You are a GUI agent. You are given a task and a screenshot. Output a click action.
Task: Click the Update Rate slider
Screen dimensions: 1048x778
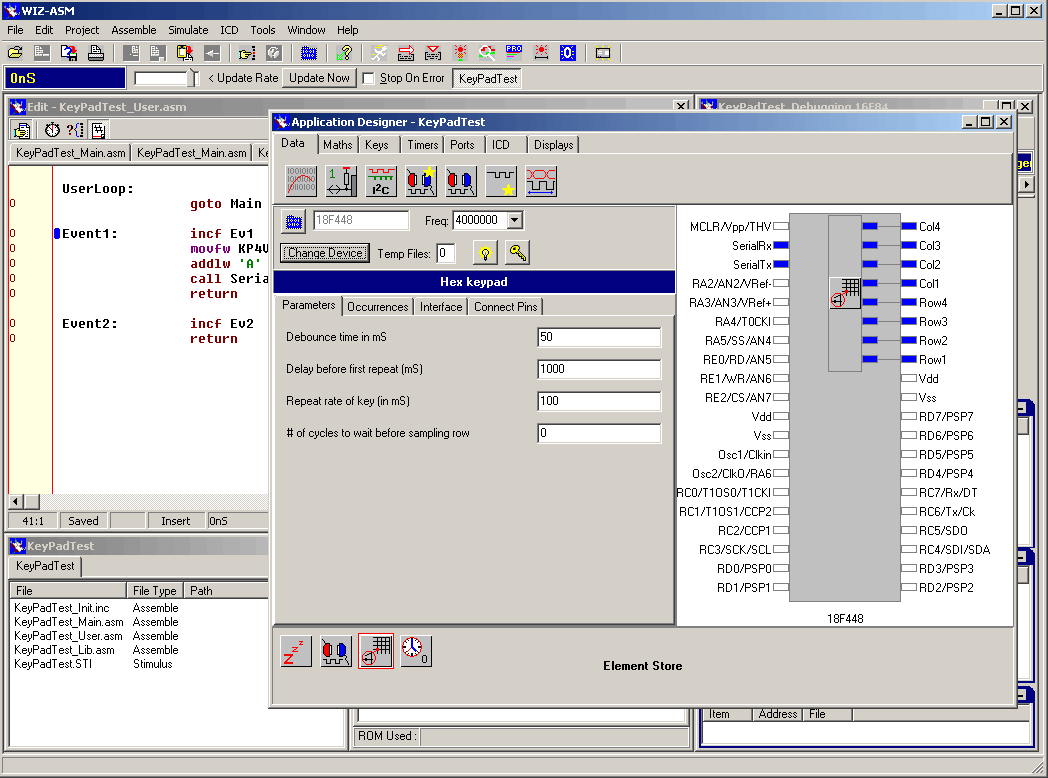pos(165,78)
